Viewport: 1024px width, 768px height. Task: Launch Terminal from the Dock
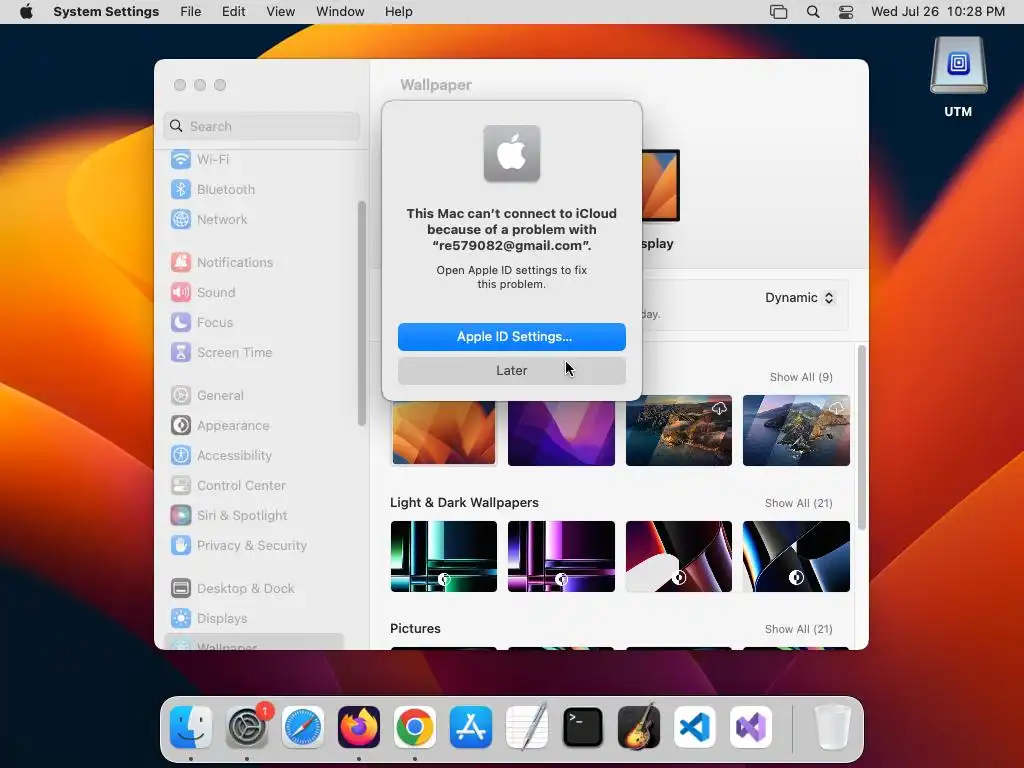point(583,727)
